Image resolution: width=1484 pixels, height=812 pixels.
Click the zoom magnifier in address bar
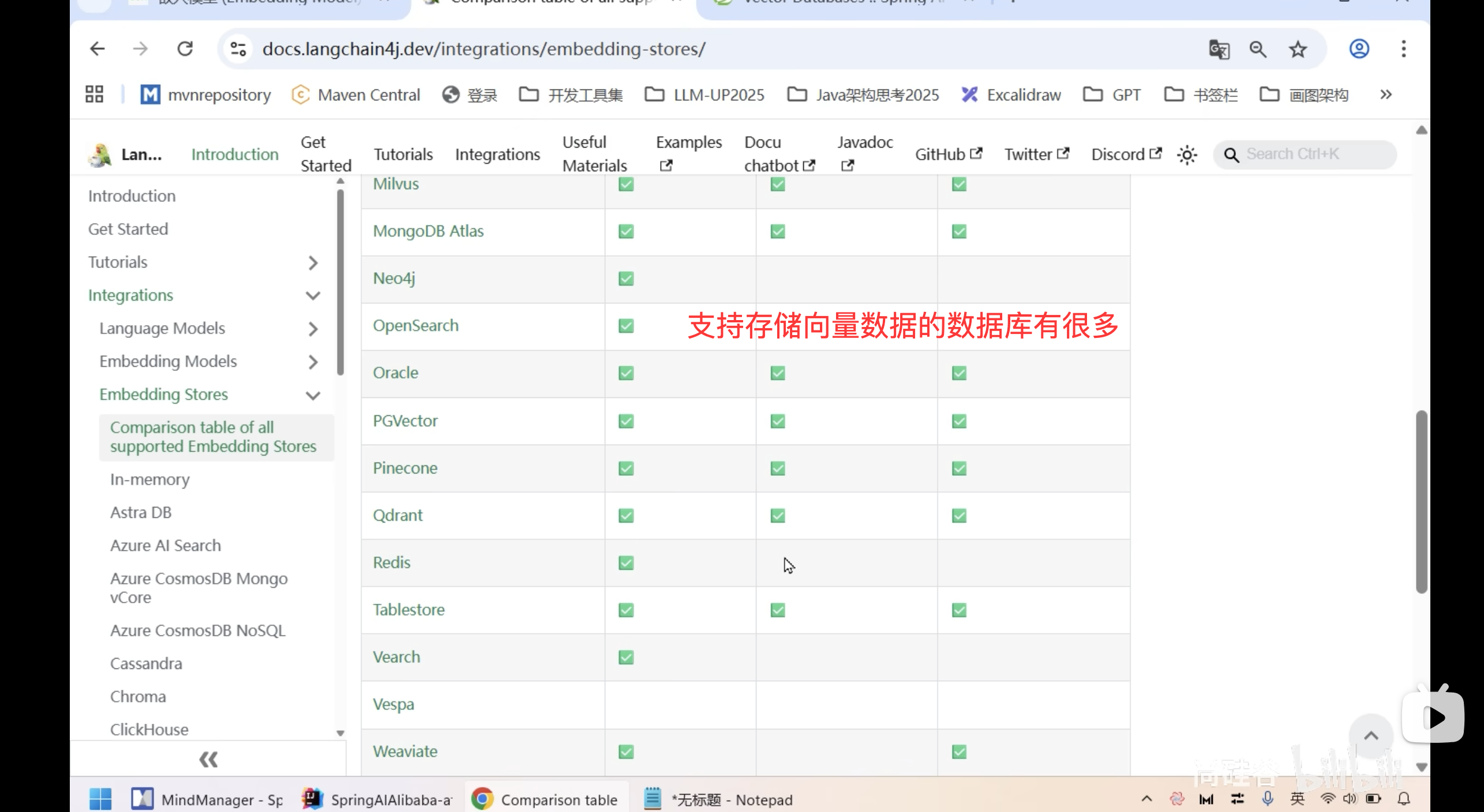1258,49
